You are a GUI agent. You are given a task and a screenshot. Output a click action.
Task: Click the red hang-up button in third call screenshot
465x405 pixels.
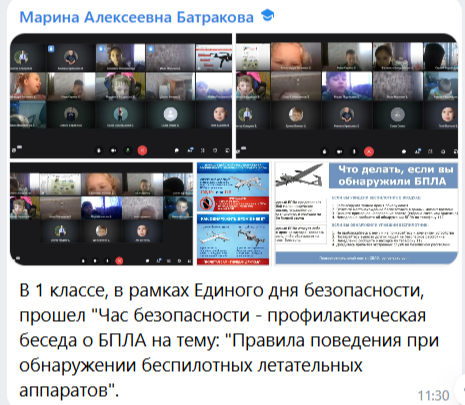[x=119, y=261]
